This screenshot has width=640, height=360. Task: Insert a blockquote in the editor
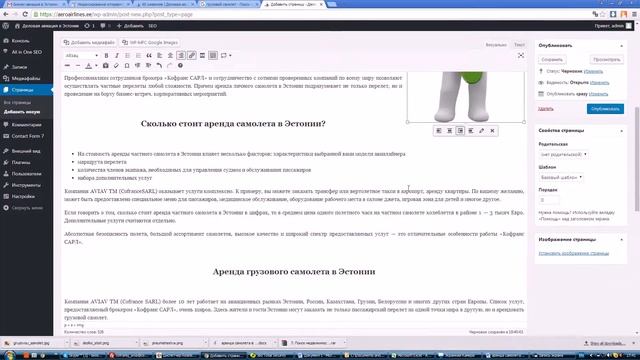click(x=149, y=56)
